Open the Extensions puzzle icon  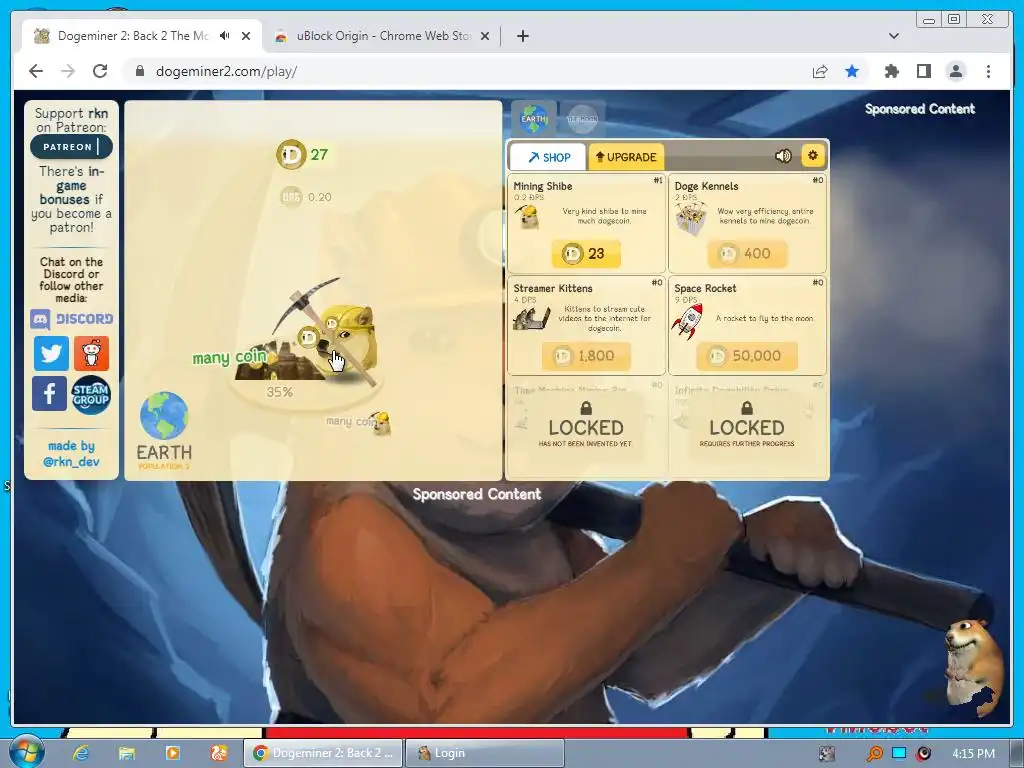pos(891,71)
